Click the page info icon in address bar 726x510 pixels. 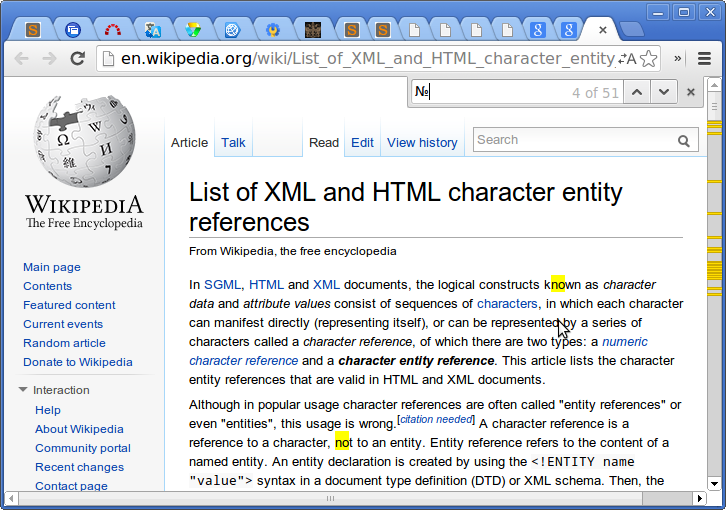108,59
